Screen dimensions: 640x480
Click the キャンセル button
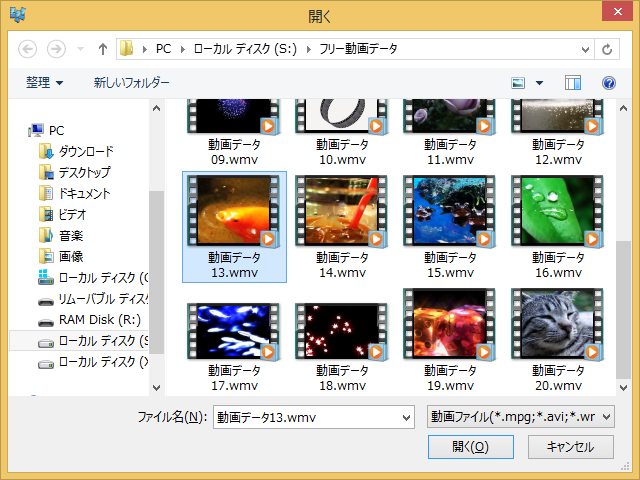(571, 447)
